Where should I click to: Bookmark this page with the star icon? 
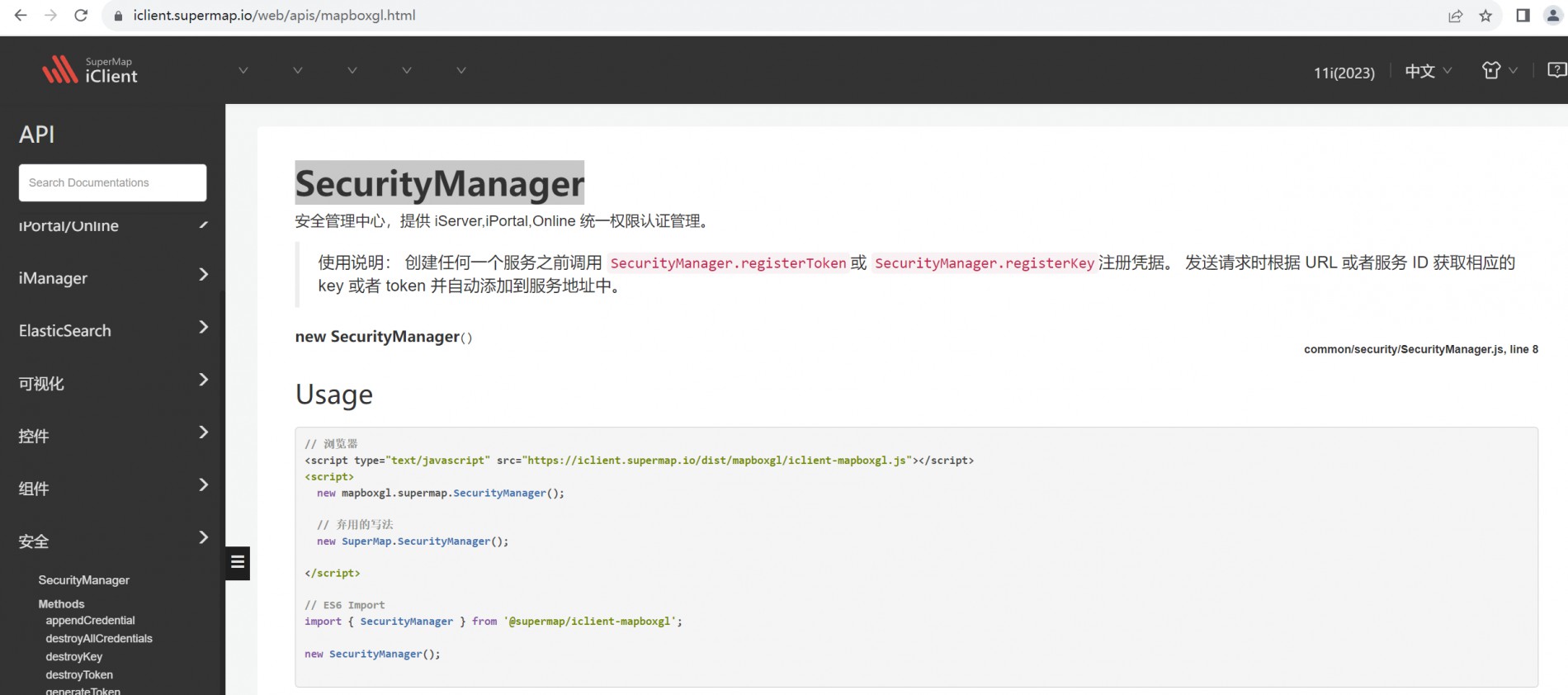click(x=1485, y=16)
